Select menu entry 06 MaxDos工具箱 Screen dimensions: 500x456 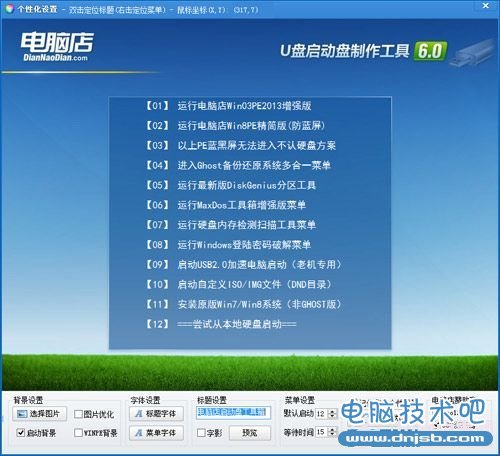click(x=225, y=205)
